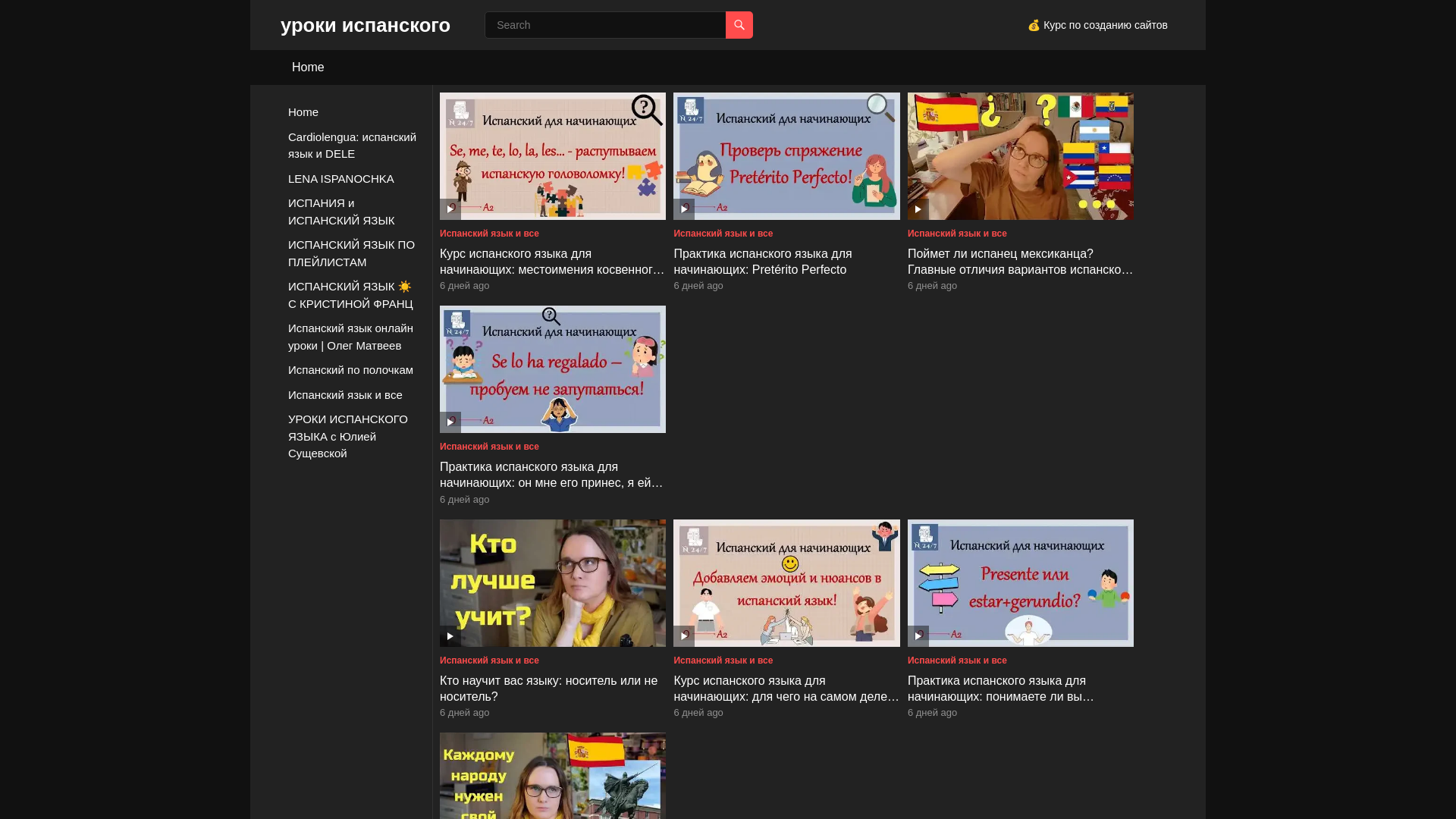This screenshot has width=1456, height=819.
Task: Open thumbnail Добавляем эмоций и нюансов video
Action: coord(786,583)
